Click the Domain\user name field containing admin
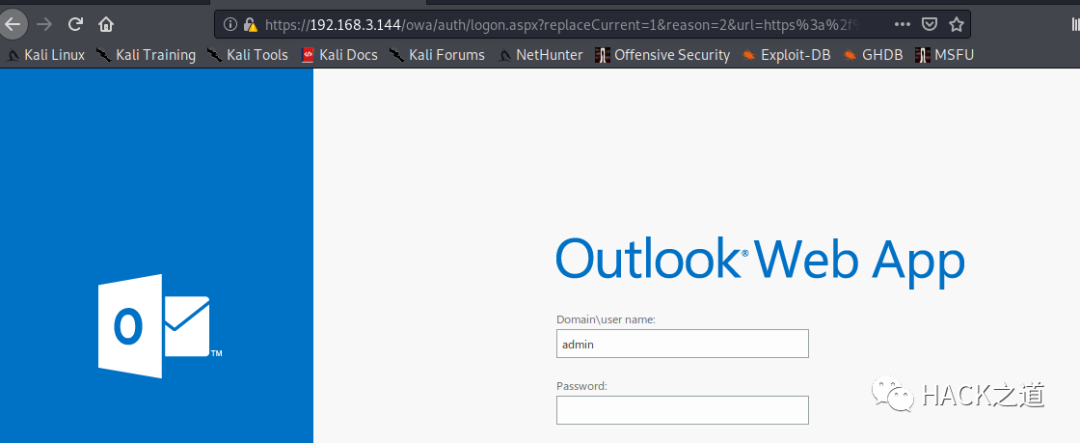This screenshot has width=1080, height=443. [x=682, y=343]
